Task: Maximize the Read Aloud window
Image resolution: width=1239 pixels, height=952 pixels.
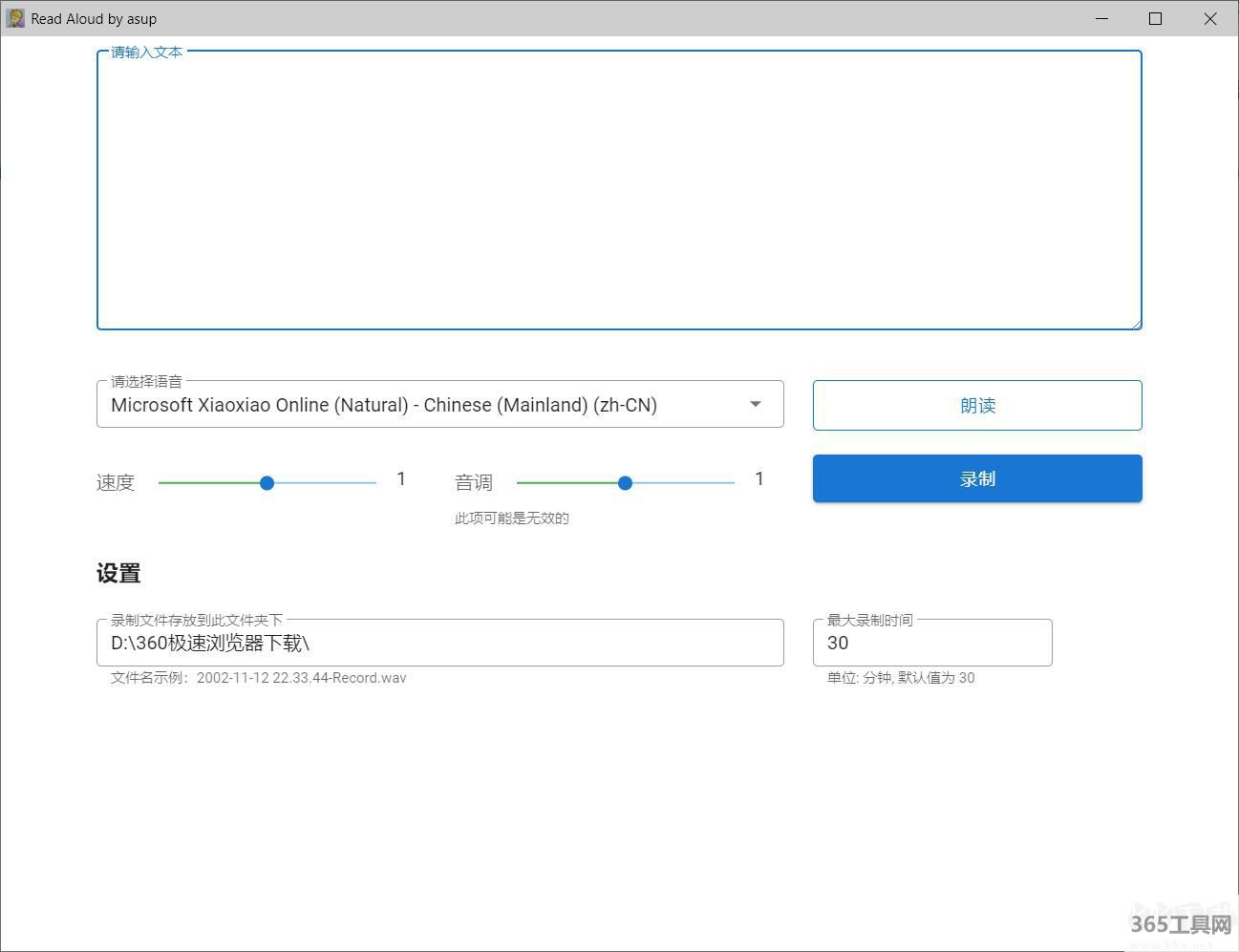Action: [1155, 18]
